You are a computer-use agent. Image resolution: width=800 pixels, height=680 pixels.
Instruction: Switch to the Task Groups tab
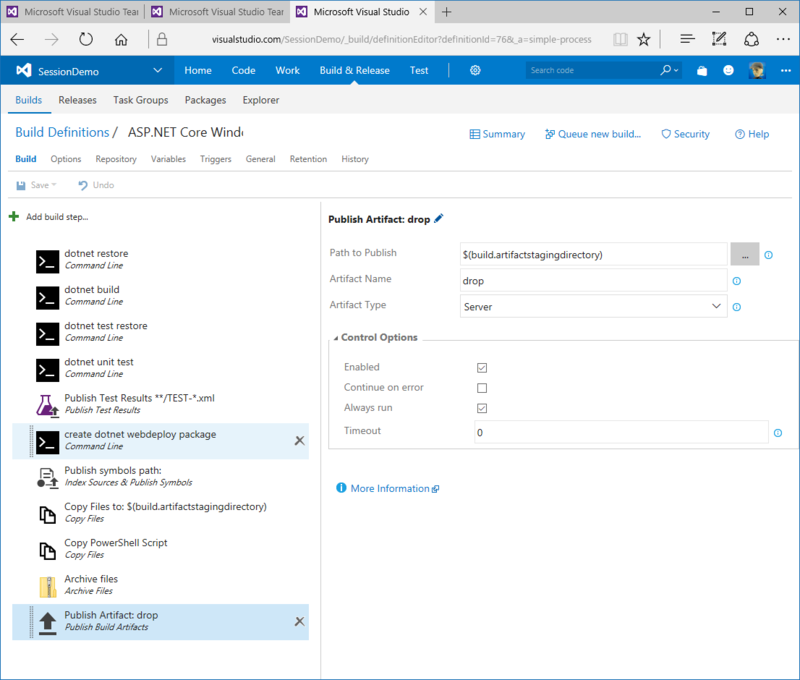coord(141,100)
